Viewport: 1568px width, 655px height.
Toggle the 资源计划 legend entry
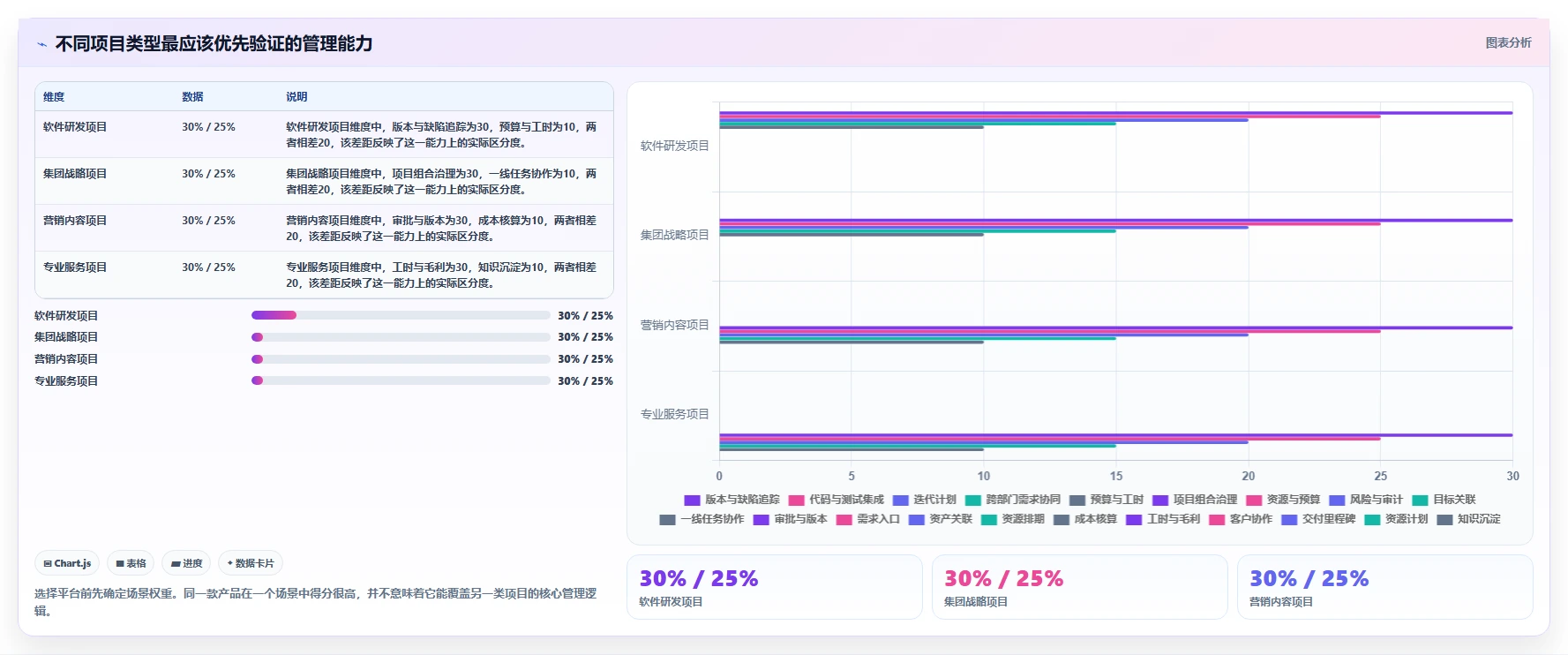coord(1396,519)
